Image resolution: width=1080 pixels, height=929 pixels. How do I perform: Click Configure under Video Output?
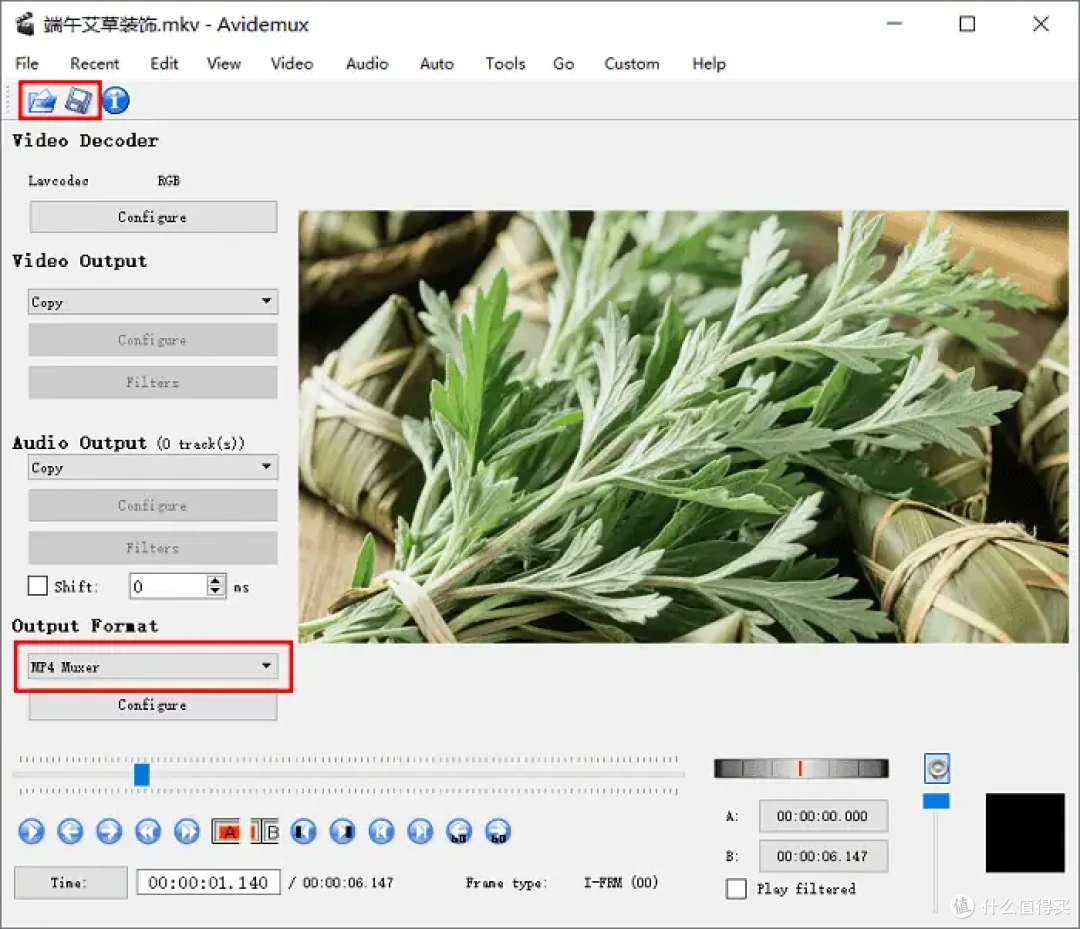tap(153, 340)
